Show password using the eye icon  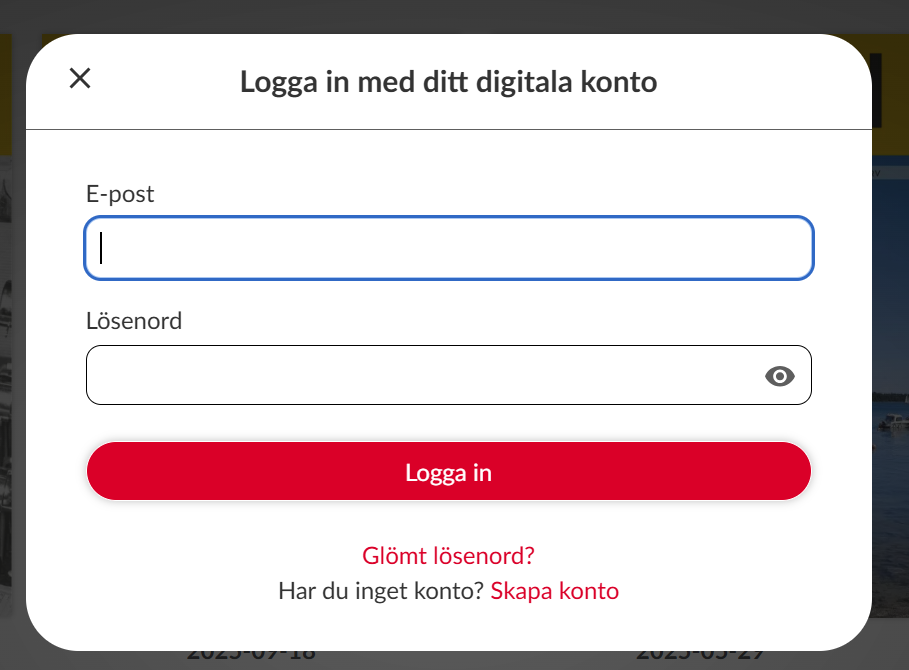[779, 376]
